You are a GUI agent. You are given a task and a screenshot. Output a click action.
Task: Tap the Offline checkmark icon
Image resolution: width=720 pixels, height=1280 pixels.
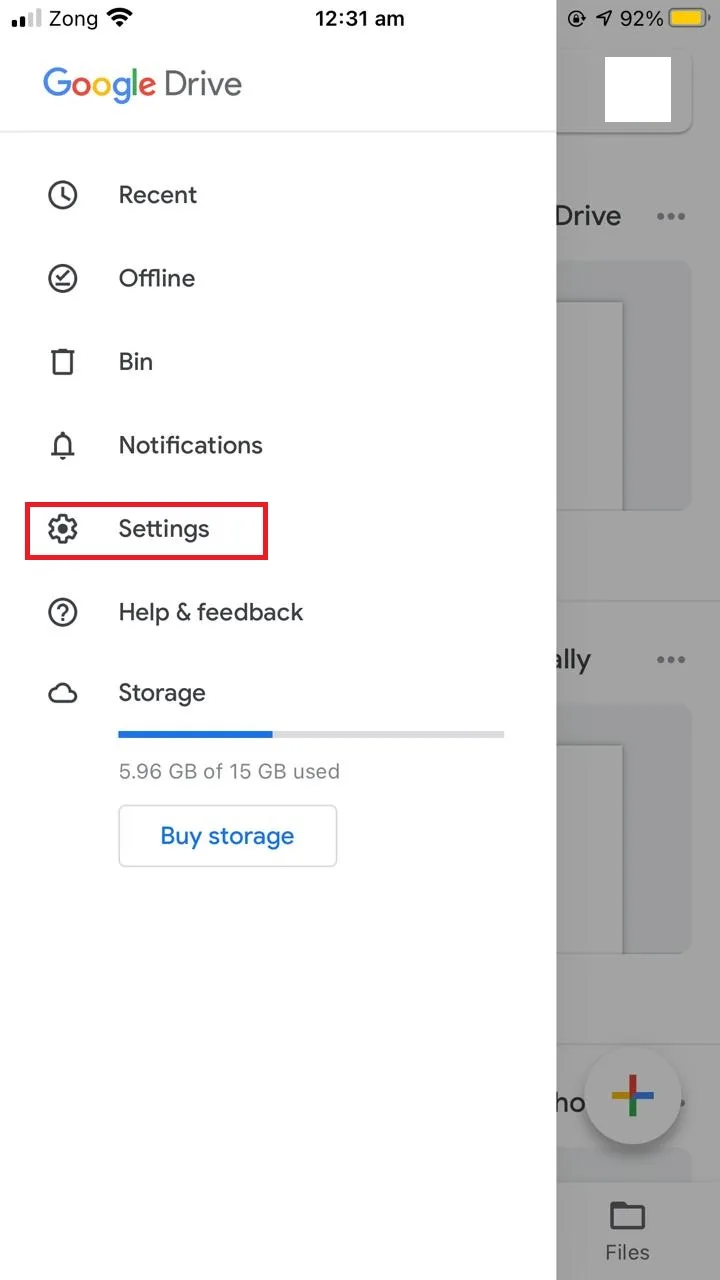pyautogui.click(x=63, y=278)
